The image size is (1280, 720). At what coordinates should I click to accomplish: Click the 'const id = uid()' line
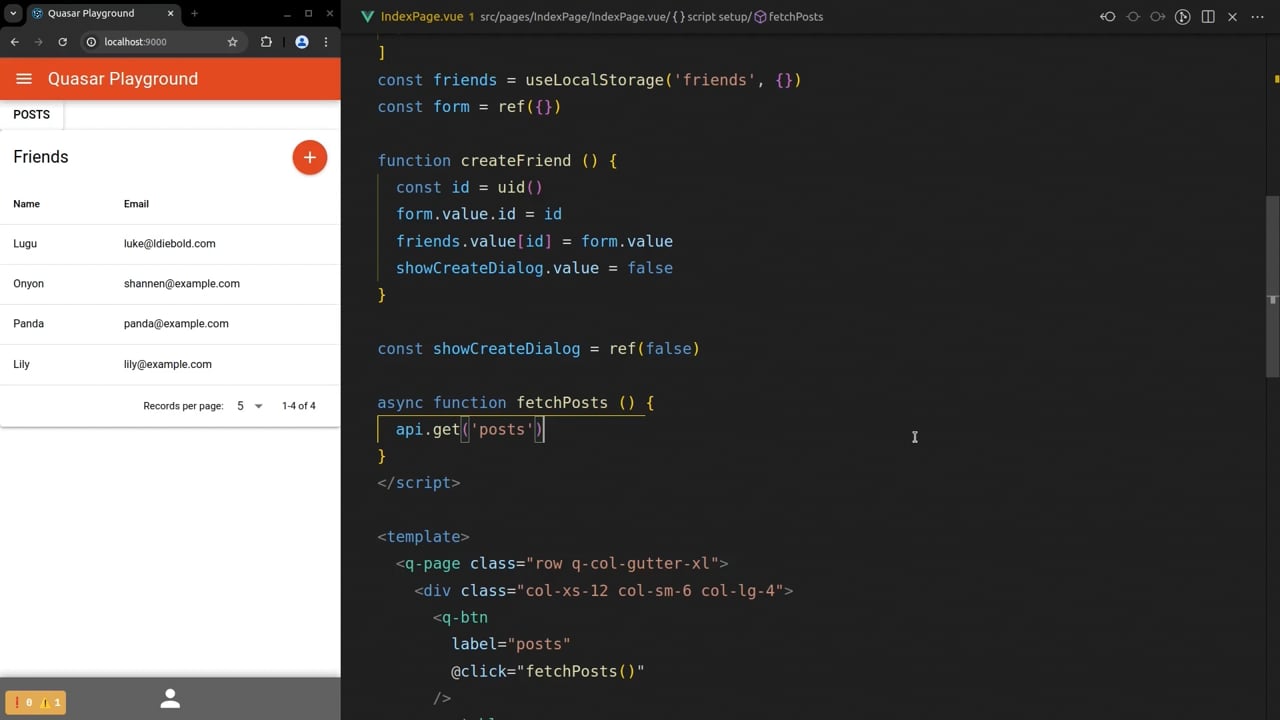469,187
